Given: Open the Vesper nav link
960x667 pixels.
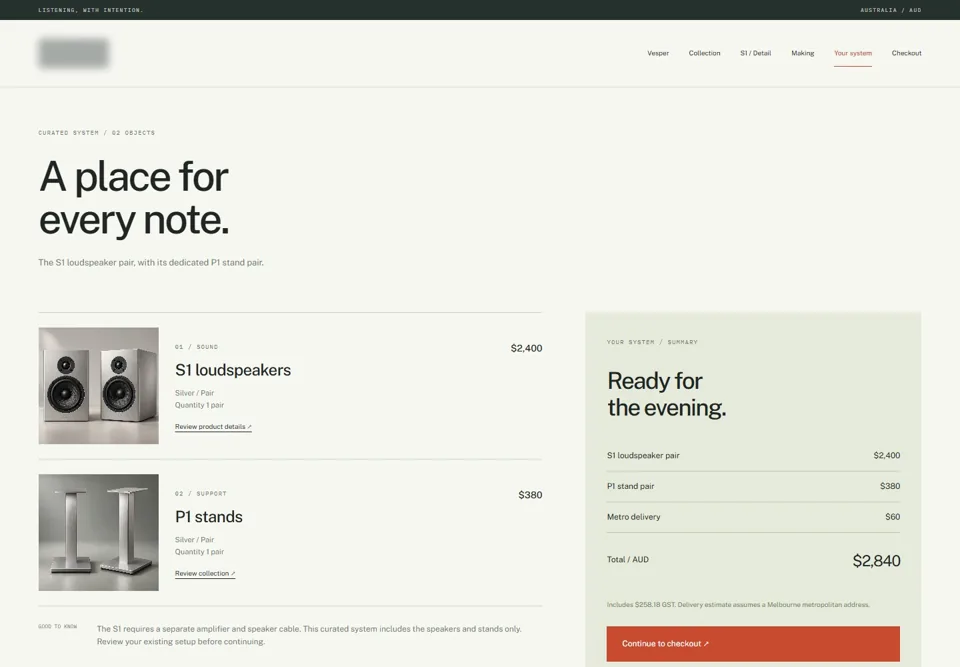Looking at the screenshot, I should (x=658, y=53).
